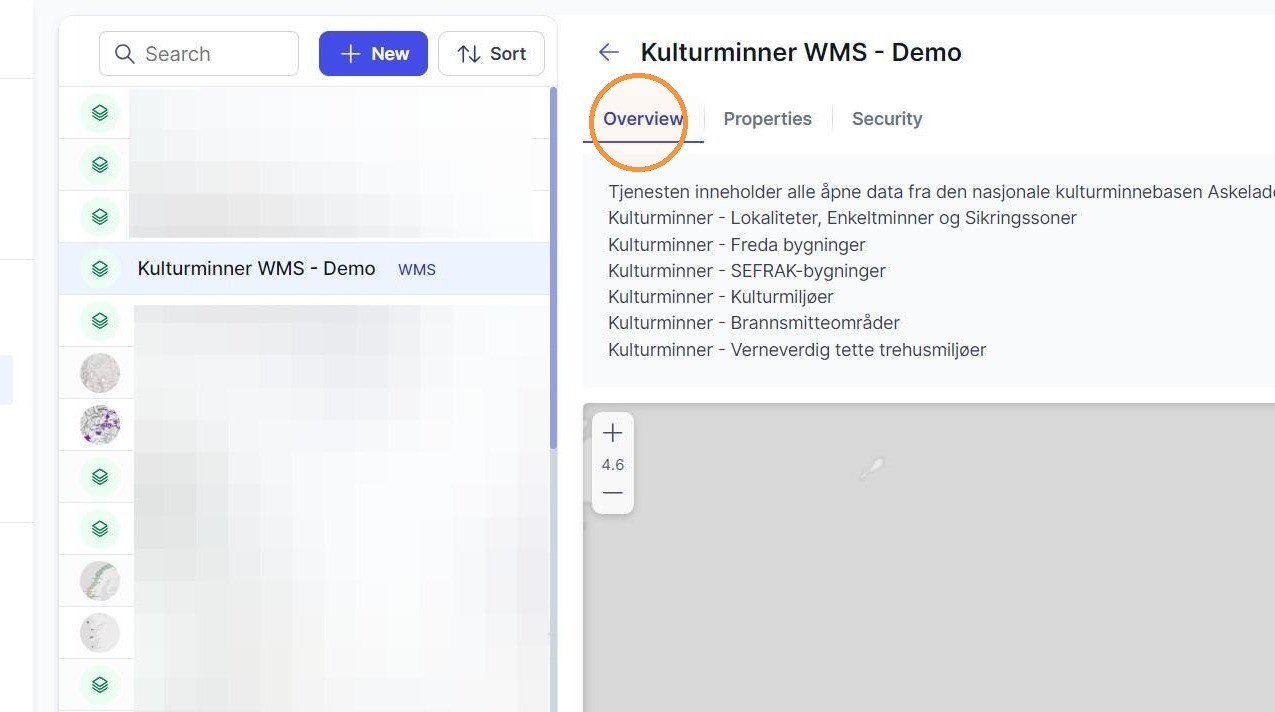Screen dimensions: 1275x712
Task: Click the page title Kulturminner WMS - Demo
Action: click(801, 52)
